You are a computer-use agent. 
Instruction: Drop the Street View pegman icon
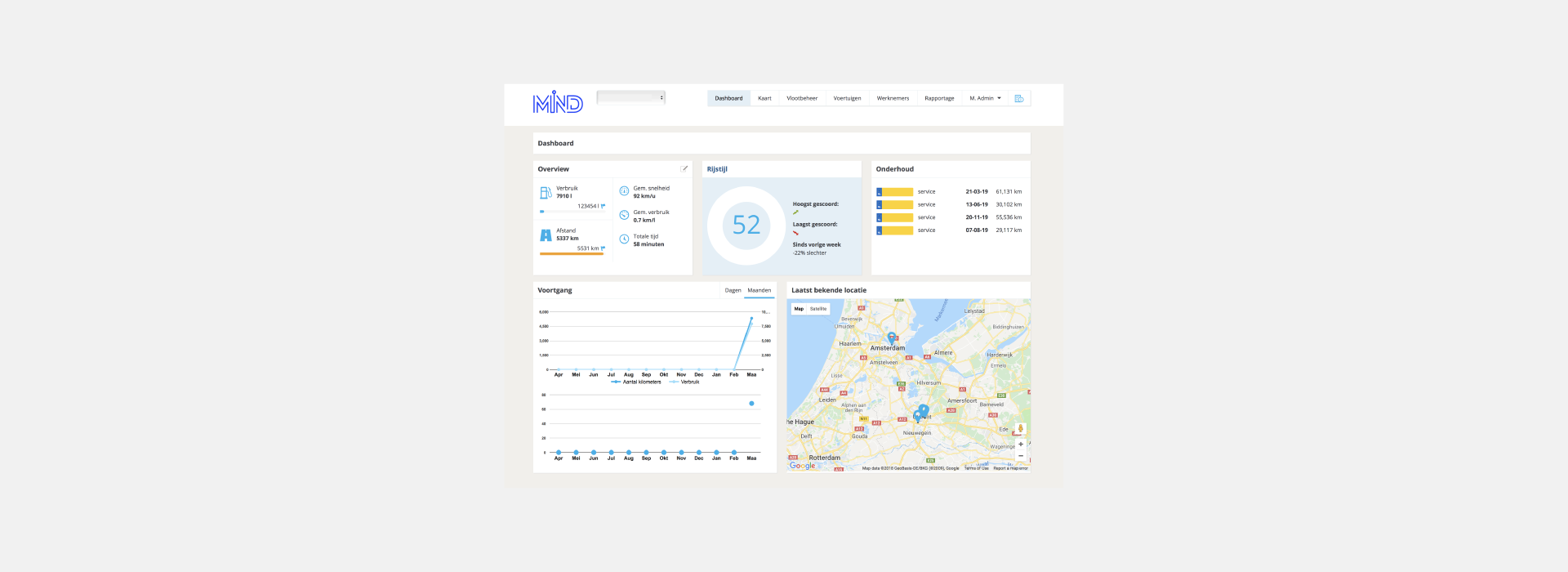point(1020,429)
